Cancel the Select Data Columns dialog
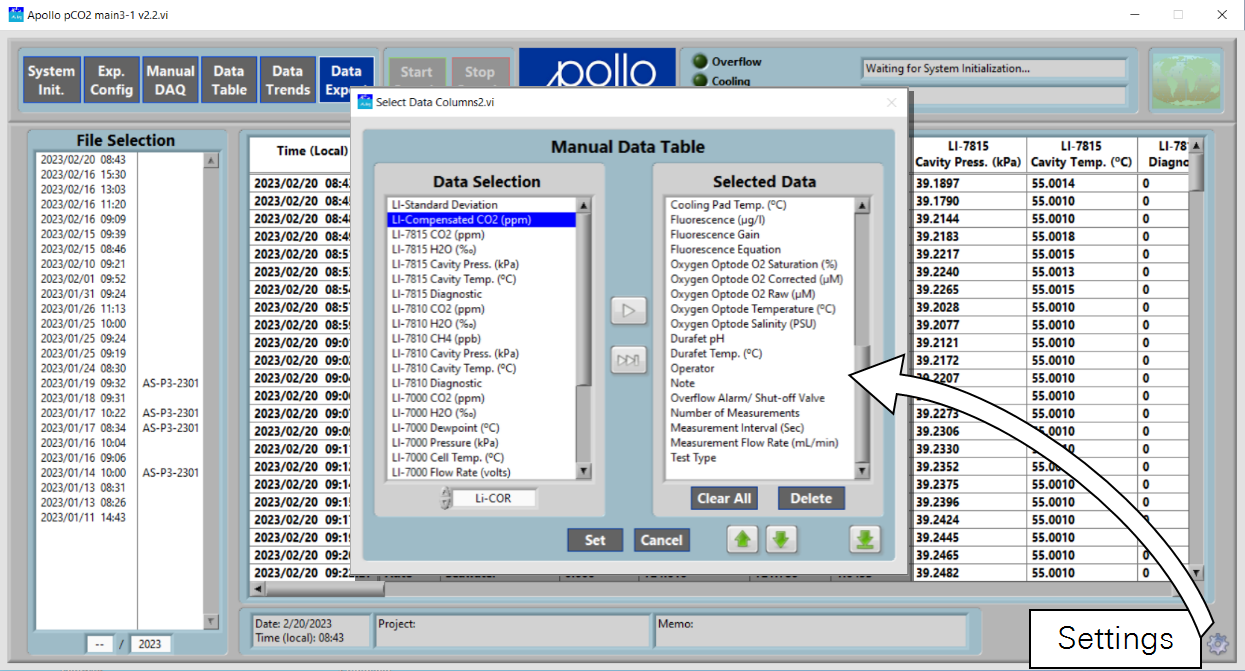 pos(661,540)
